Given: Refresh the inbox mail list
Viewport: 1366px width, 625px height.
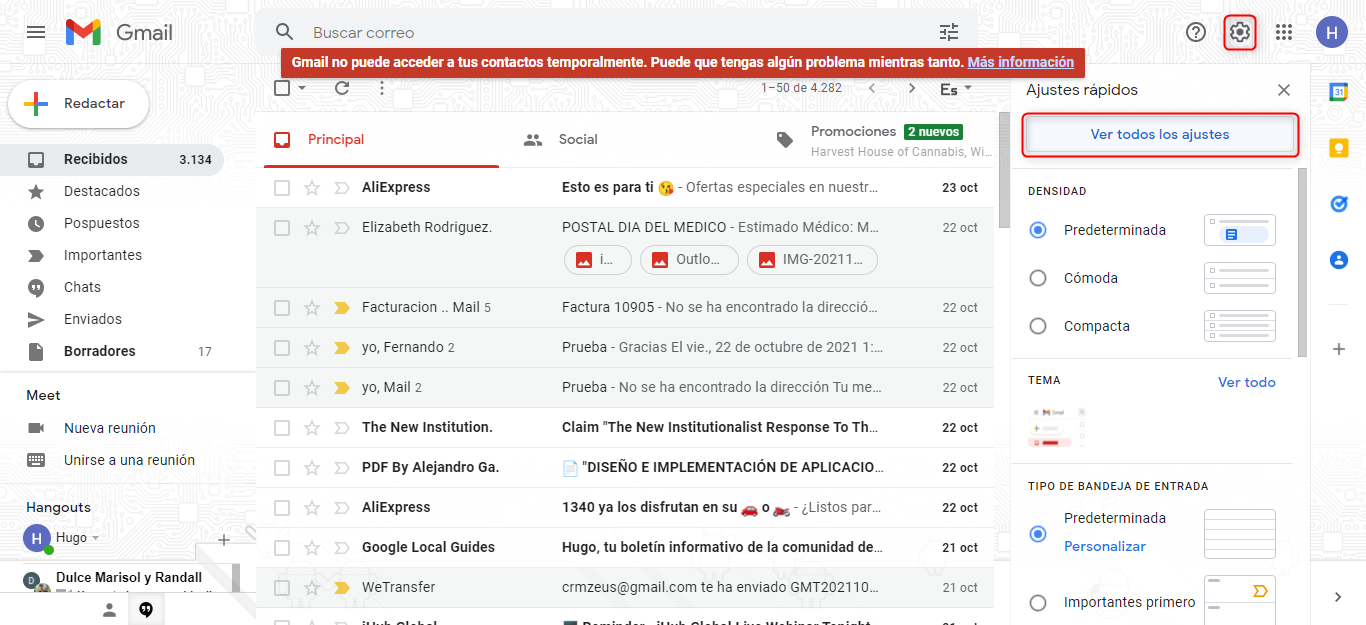Looking at the screenshot, I should [342, 88].
